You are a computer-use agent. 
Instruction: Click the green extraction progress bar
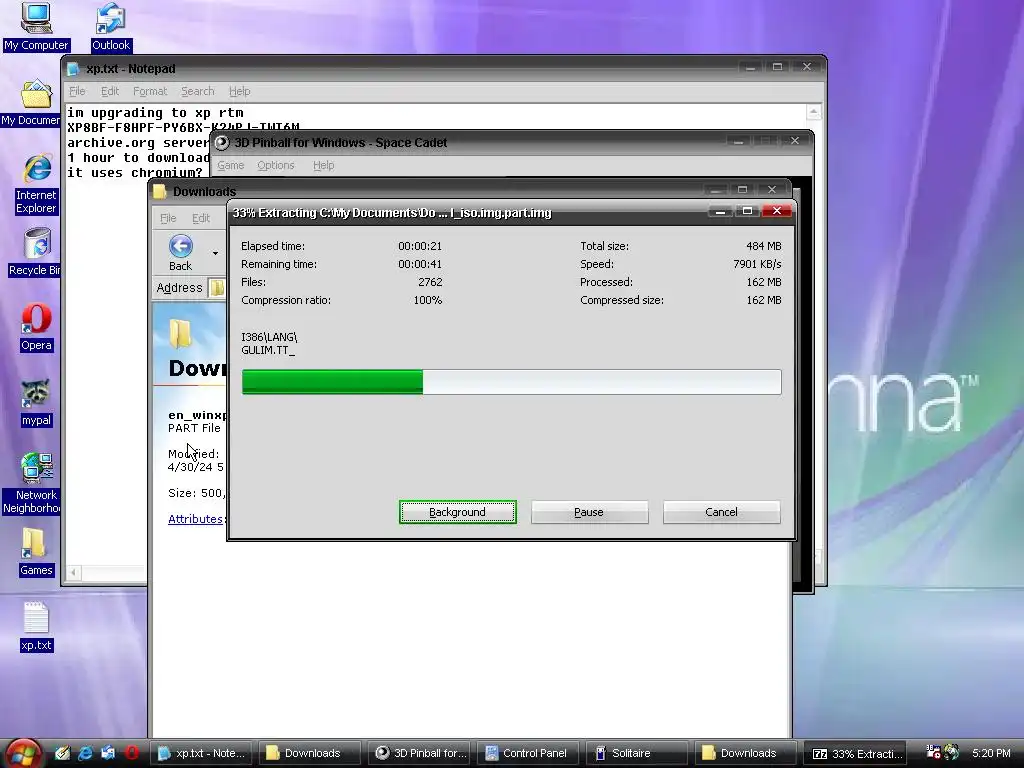pos(511,381)
